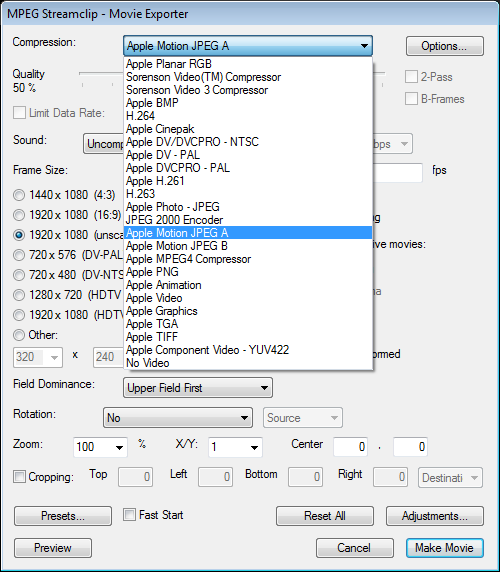Click the Options... button
Viewport: 500px width, 572px height.
pos(445,46)
